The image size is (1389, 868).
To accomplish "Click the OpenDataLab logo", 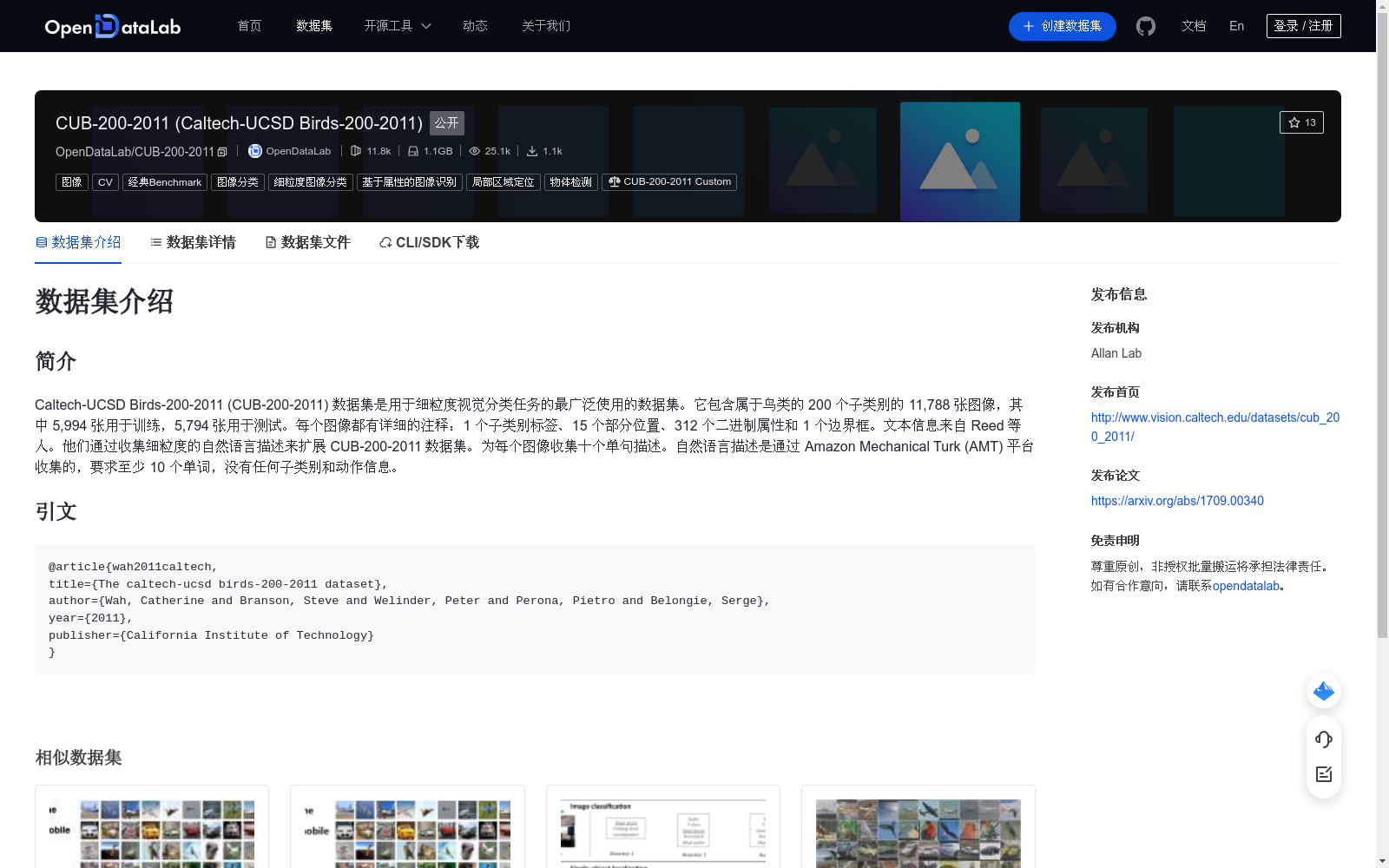I will pos(113,26).
